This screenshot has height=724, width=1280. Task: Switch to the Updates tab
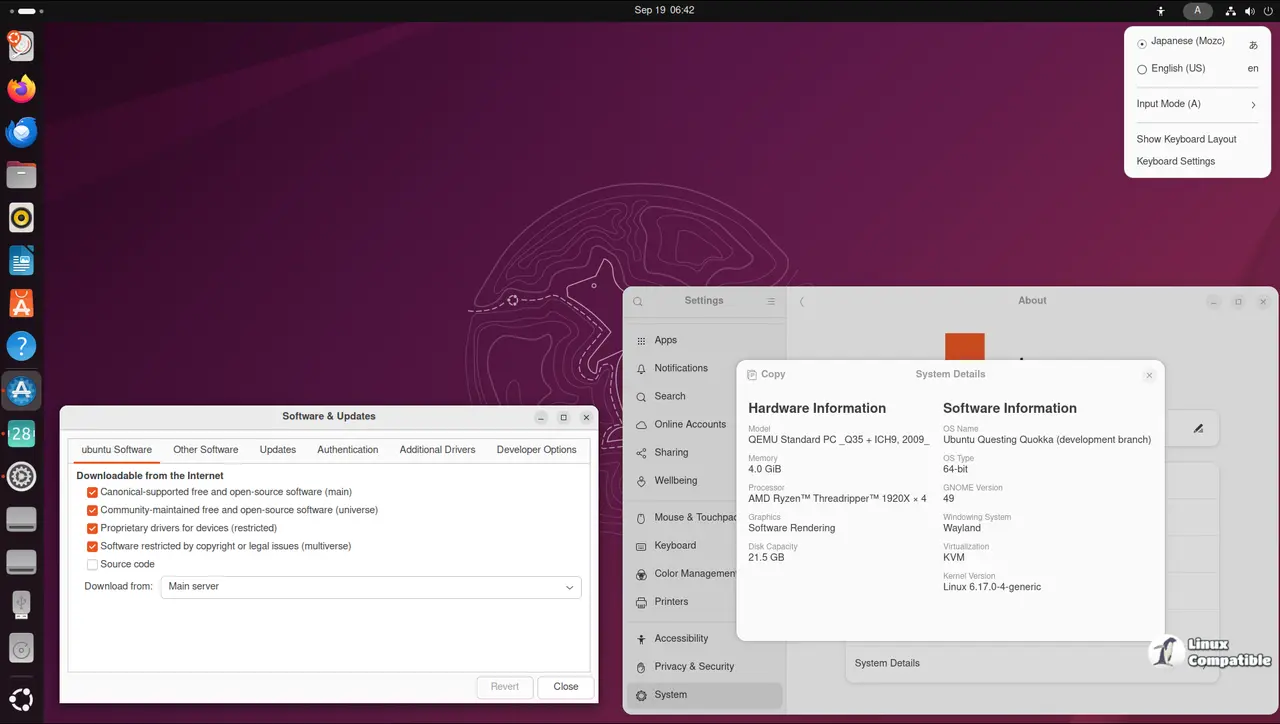pyautogui.click(x=277, y=450)
